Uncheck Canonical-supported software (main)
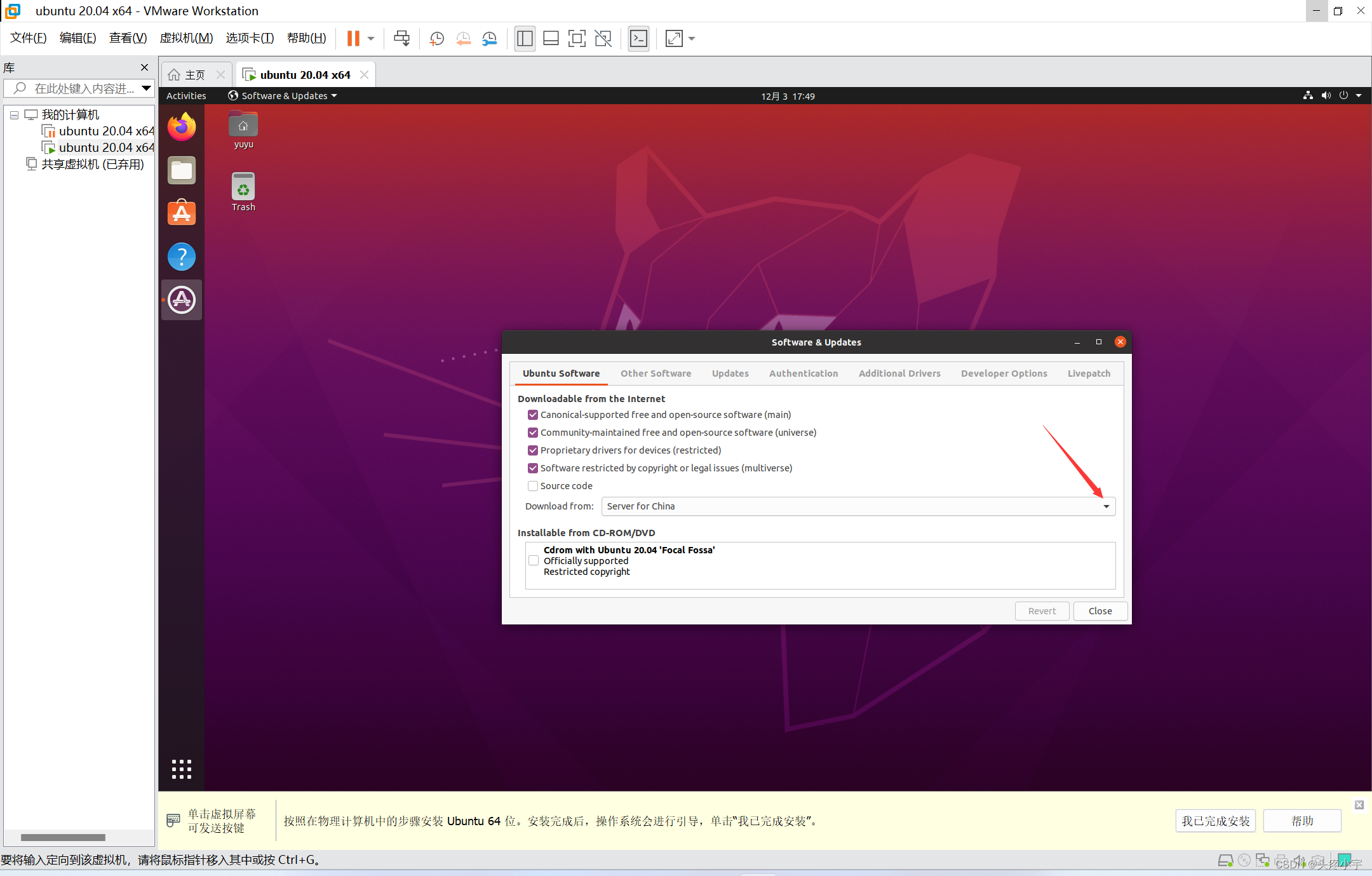1372x876 pixels. [533, 415]
